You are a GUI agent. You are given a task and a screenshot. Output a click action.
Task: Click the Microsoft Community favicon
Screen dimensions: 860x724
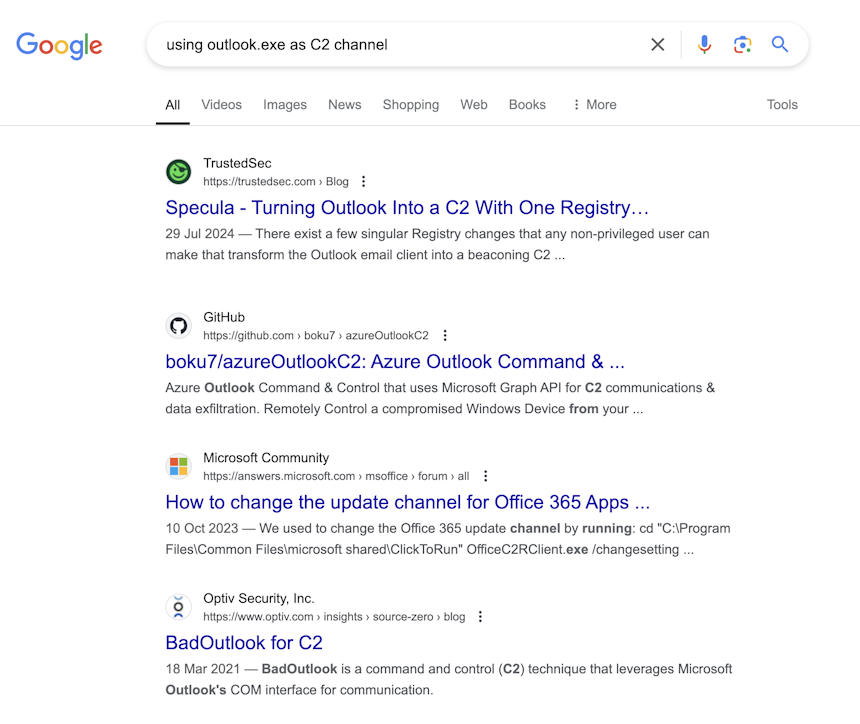point(178,467)
